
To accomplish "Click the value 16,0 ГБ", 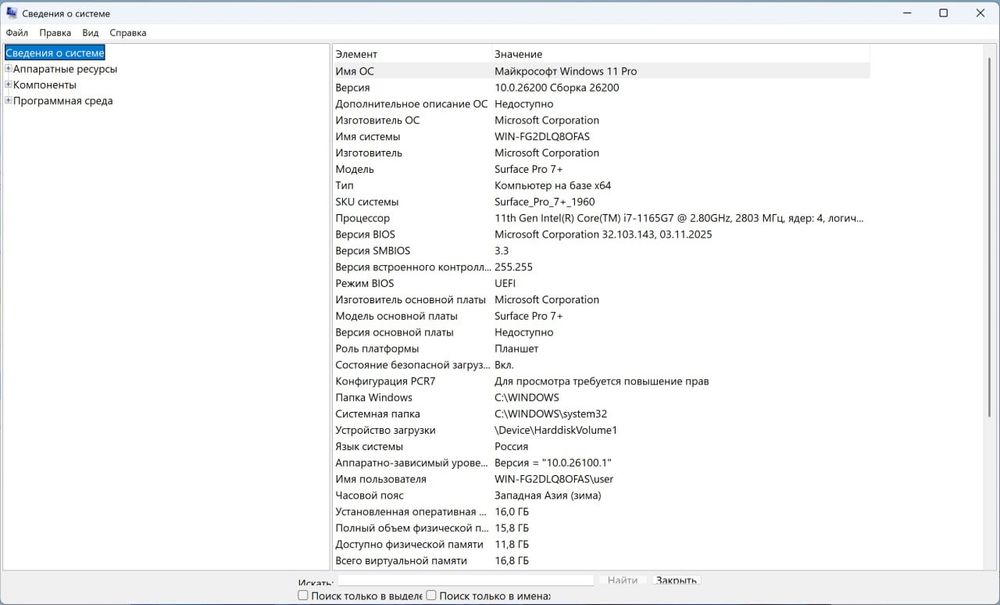I will (511, 512).
